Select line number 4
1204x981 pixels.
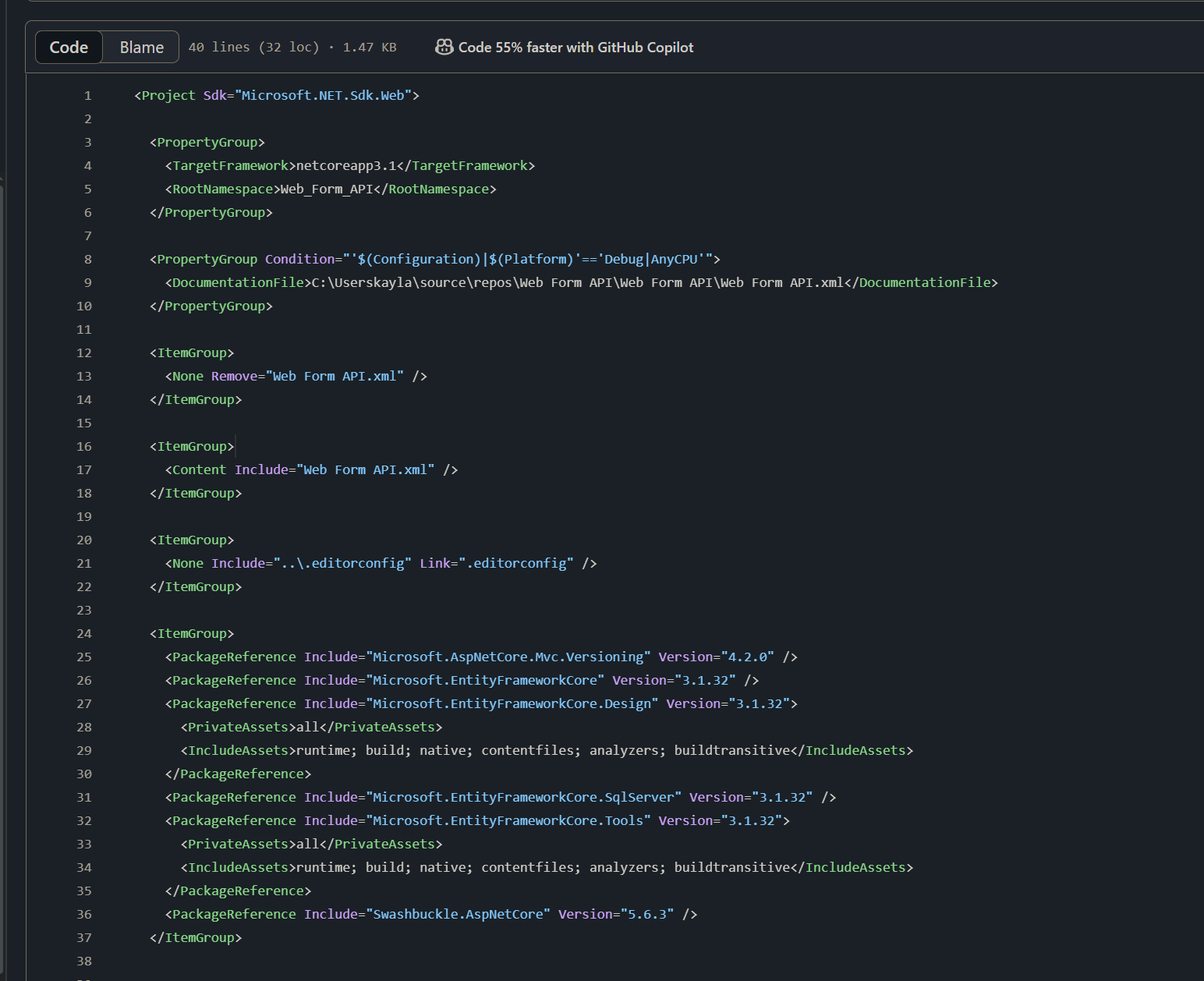tap(87, 165)
